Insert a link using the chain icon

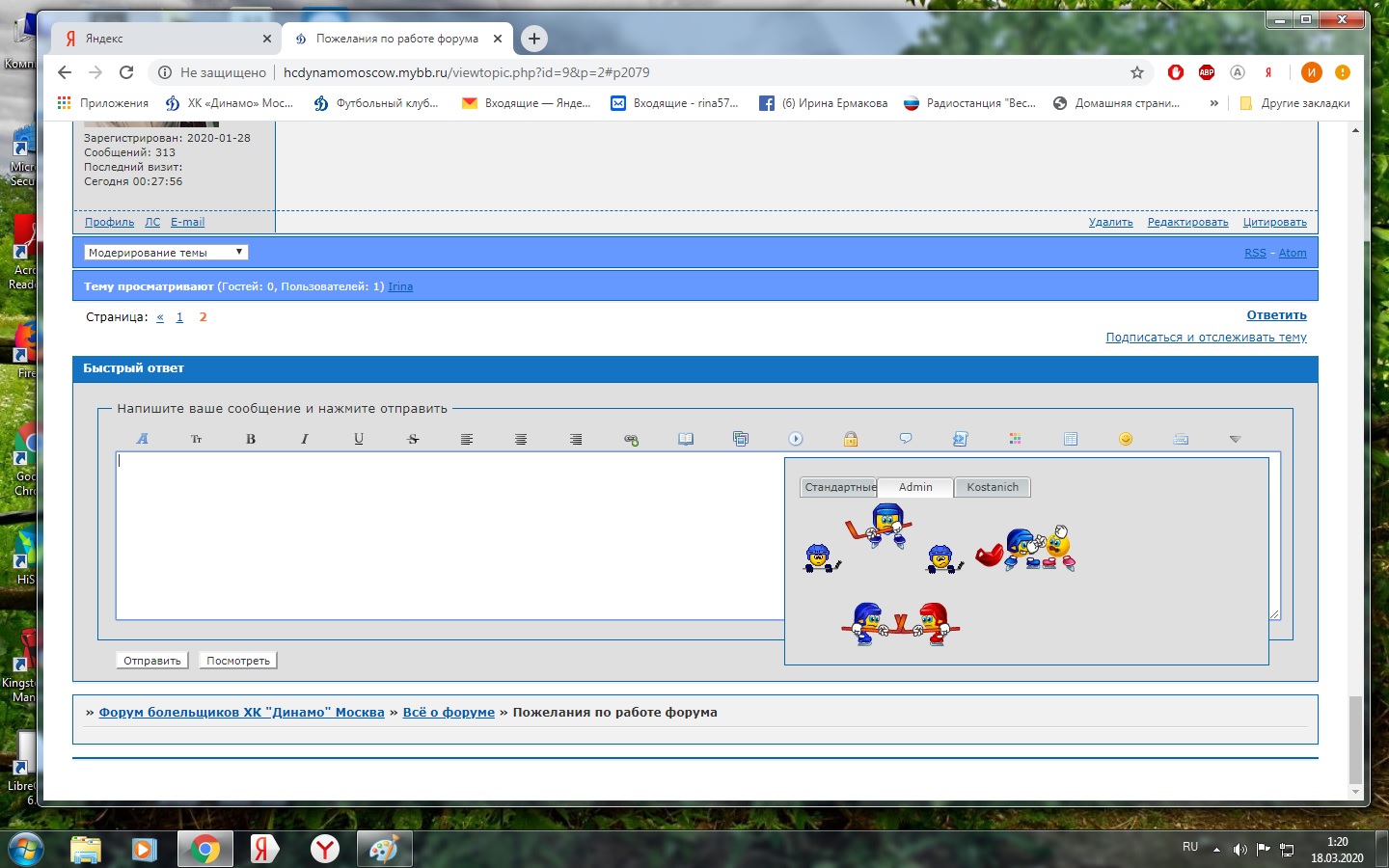click(631, 440)
